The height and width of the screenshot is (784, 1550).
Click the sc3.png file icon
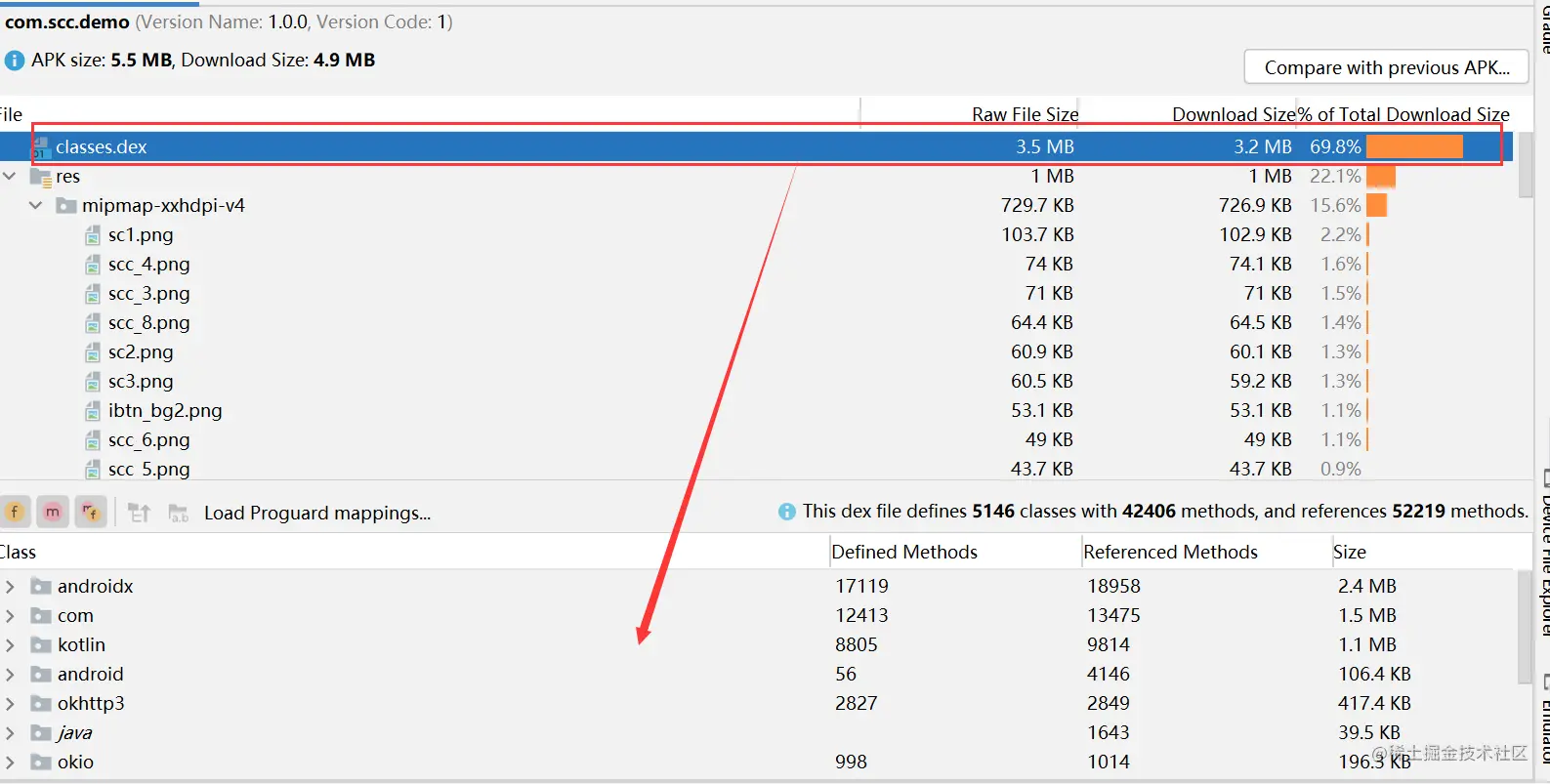click(x=93, y=382)
